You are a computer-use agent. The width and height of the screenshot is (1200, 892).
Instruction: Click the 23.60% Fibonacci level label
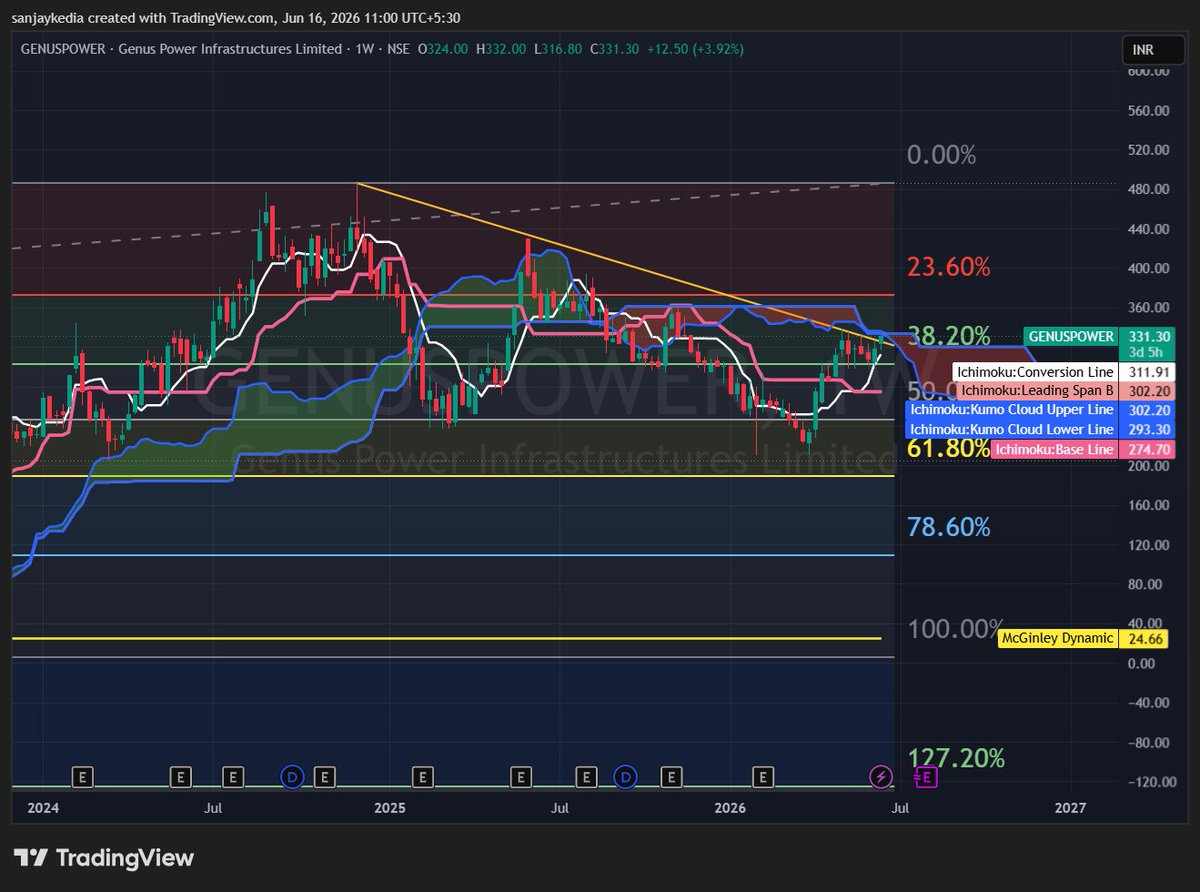pyautogui.click(x=948, y=267)
